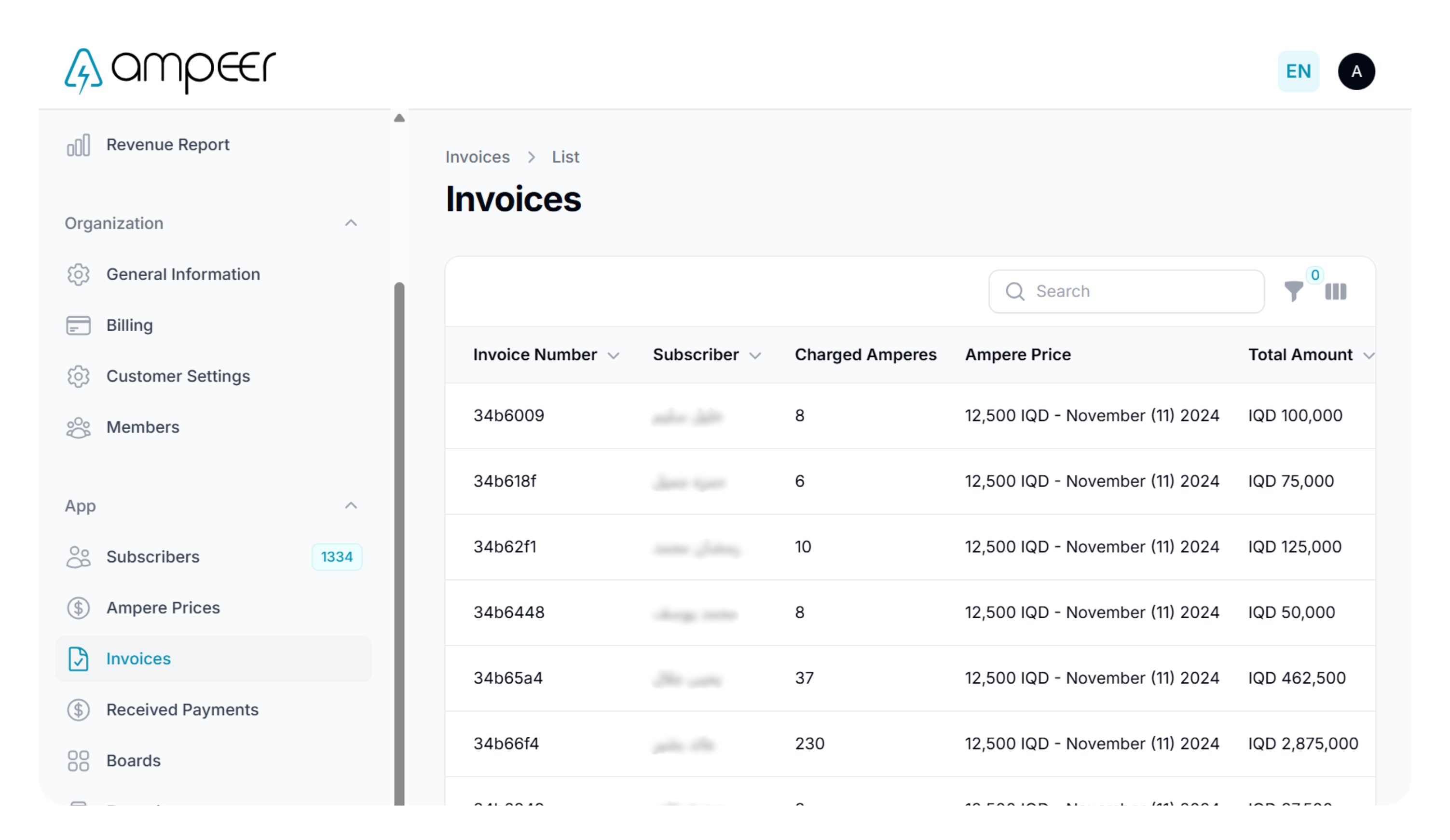1450x840 pixels.
Task: Click the Customer Settings gear icon
Action: [x=78, y=376]
